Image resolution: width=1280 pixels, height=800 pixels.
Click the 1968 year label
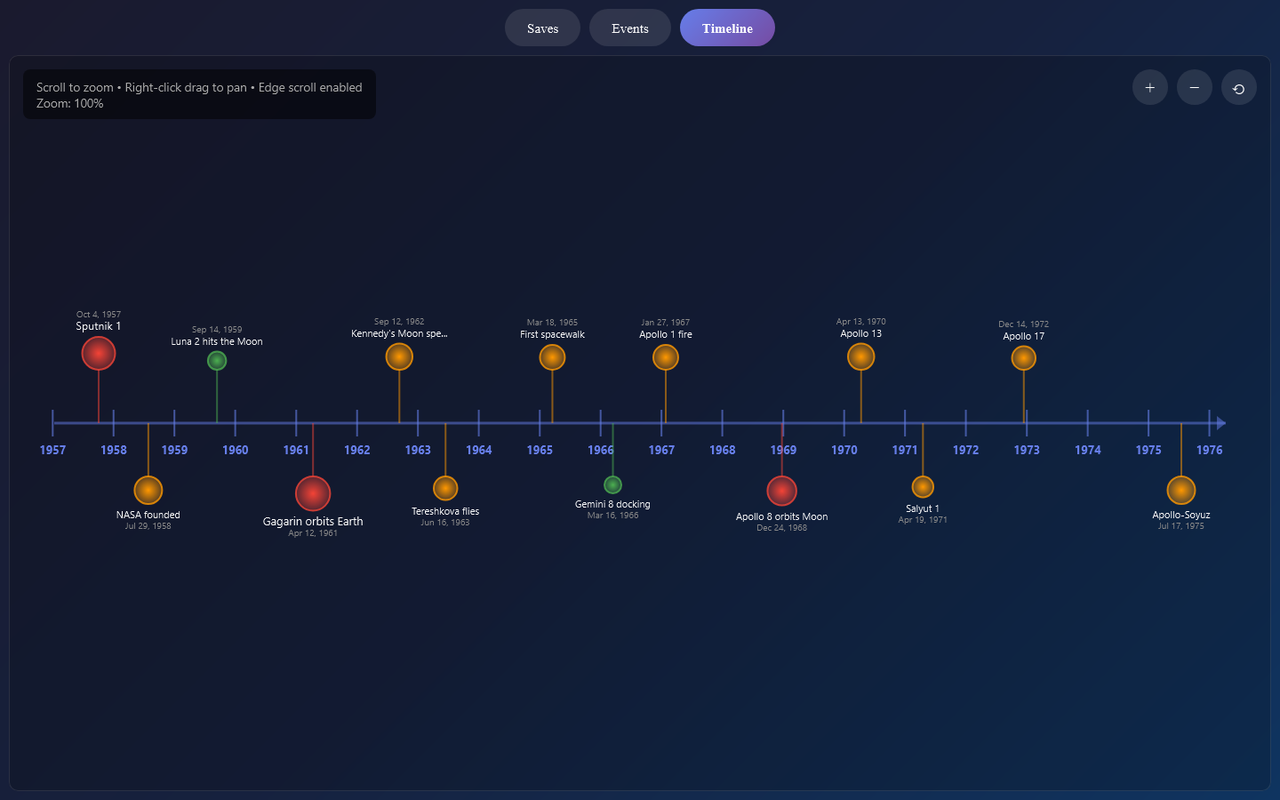click(x=722, y=450)
